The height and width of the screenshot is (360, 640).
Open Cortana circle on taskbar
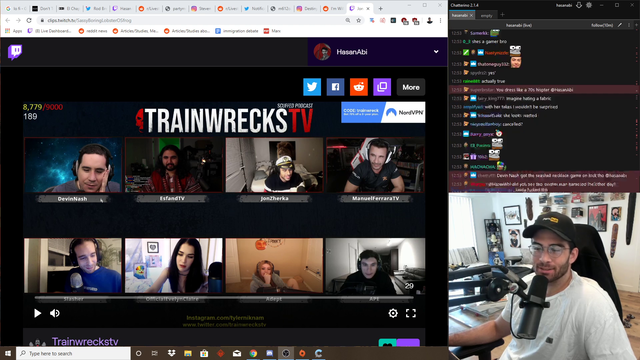138,353
